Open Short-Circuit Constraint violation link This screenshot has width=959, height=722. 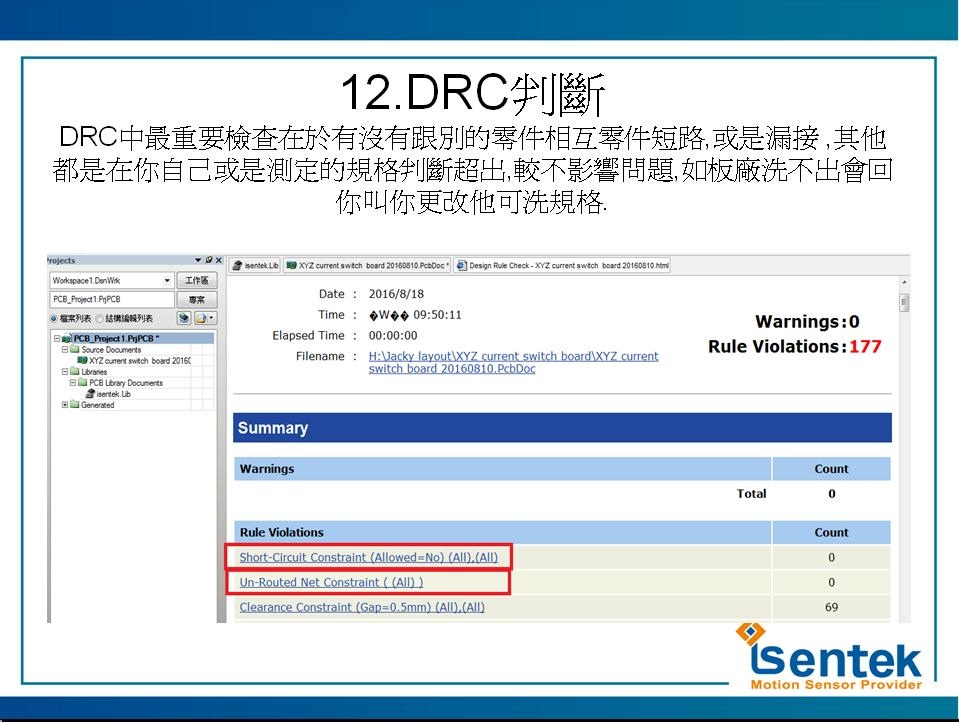pos(368,557)
